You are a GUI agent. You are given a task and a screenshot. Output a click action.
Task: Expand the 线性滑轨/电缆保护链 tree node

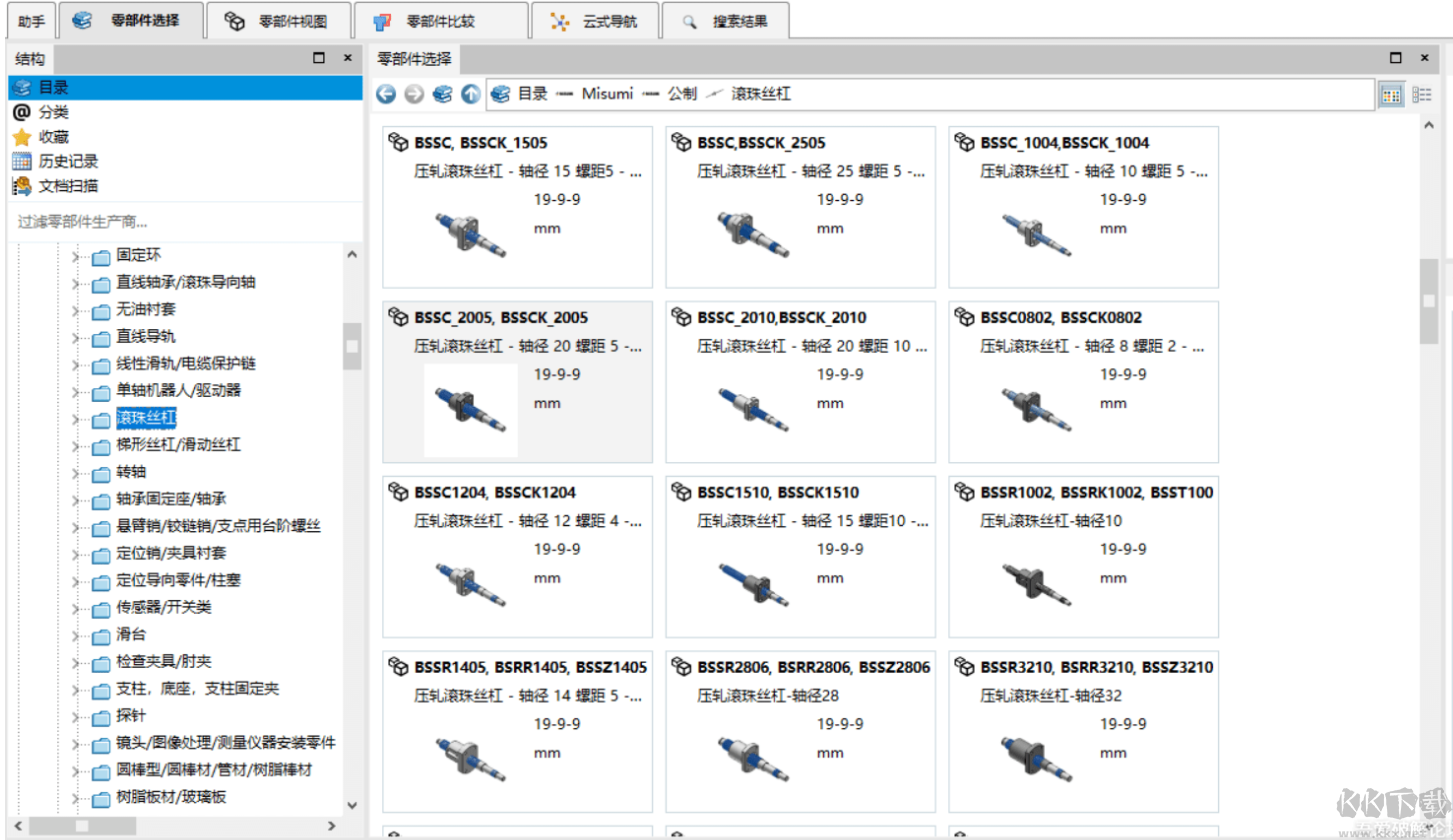75,364
